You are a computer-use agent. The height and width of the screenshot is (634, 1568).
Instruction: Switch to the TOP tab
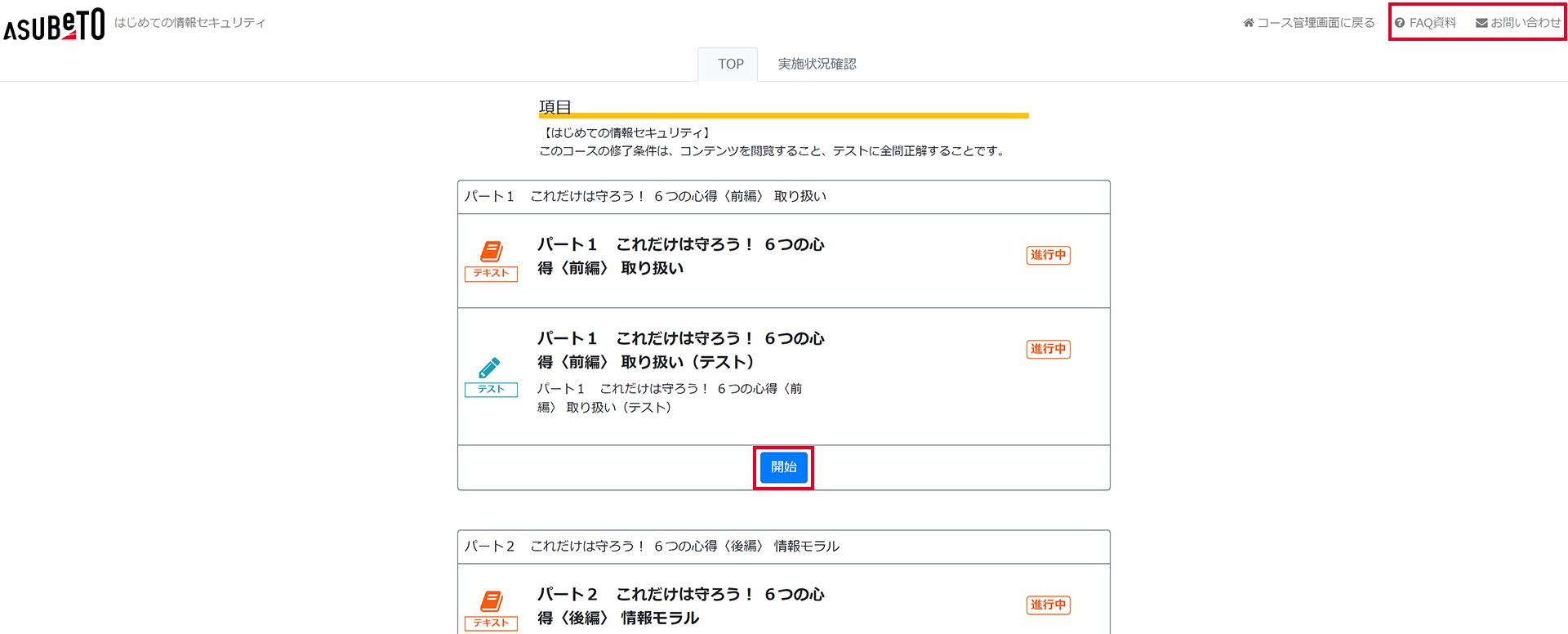[730, 64]
